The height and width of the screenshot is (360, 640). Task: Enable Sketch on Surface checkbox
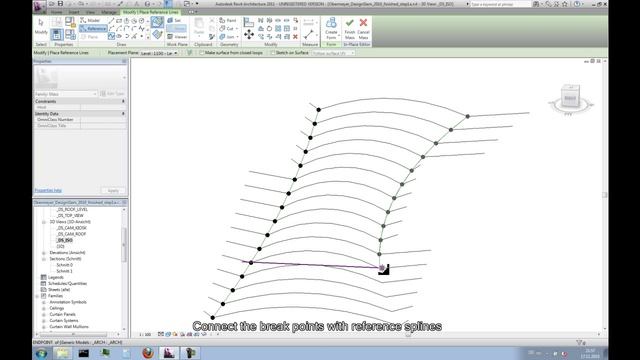273,53
